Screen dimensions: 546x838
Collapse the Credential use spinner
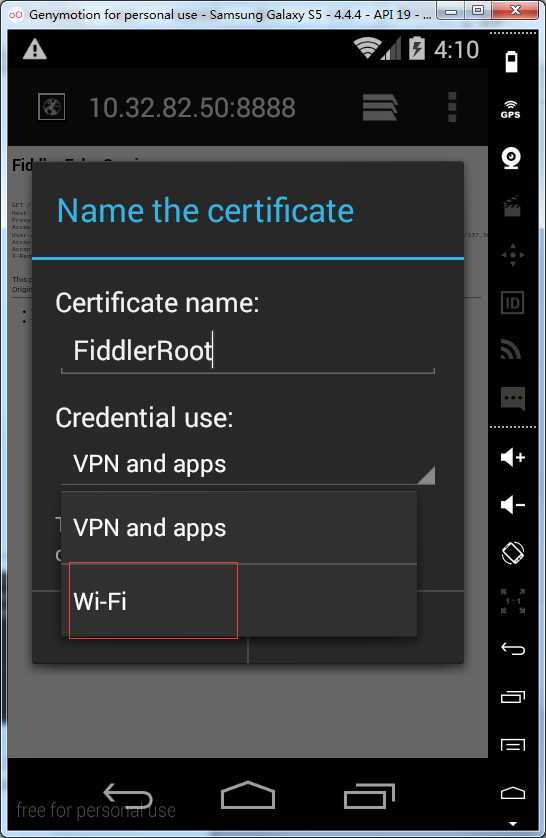(248, 464)
